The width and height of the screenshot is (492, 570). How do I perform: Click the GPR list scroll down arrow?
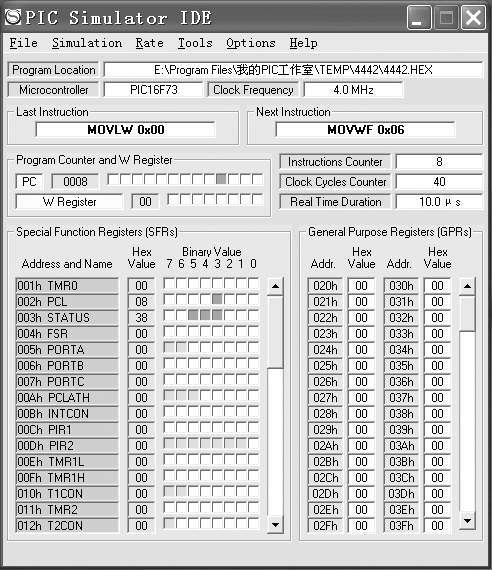click(467, 521)
